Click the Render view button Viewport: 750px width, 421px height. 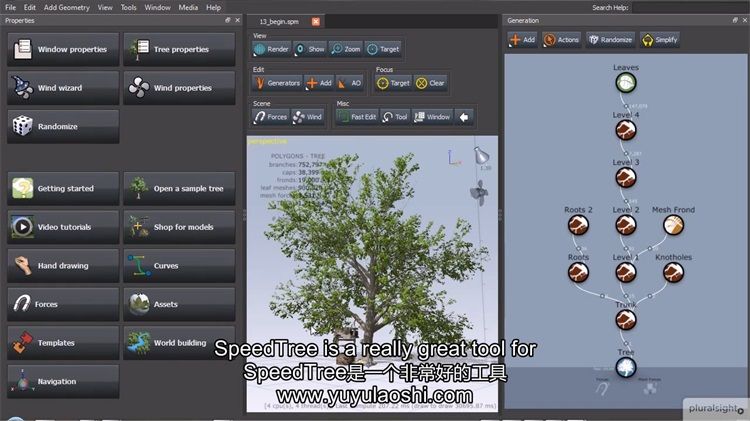(x=271, y=49)
